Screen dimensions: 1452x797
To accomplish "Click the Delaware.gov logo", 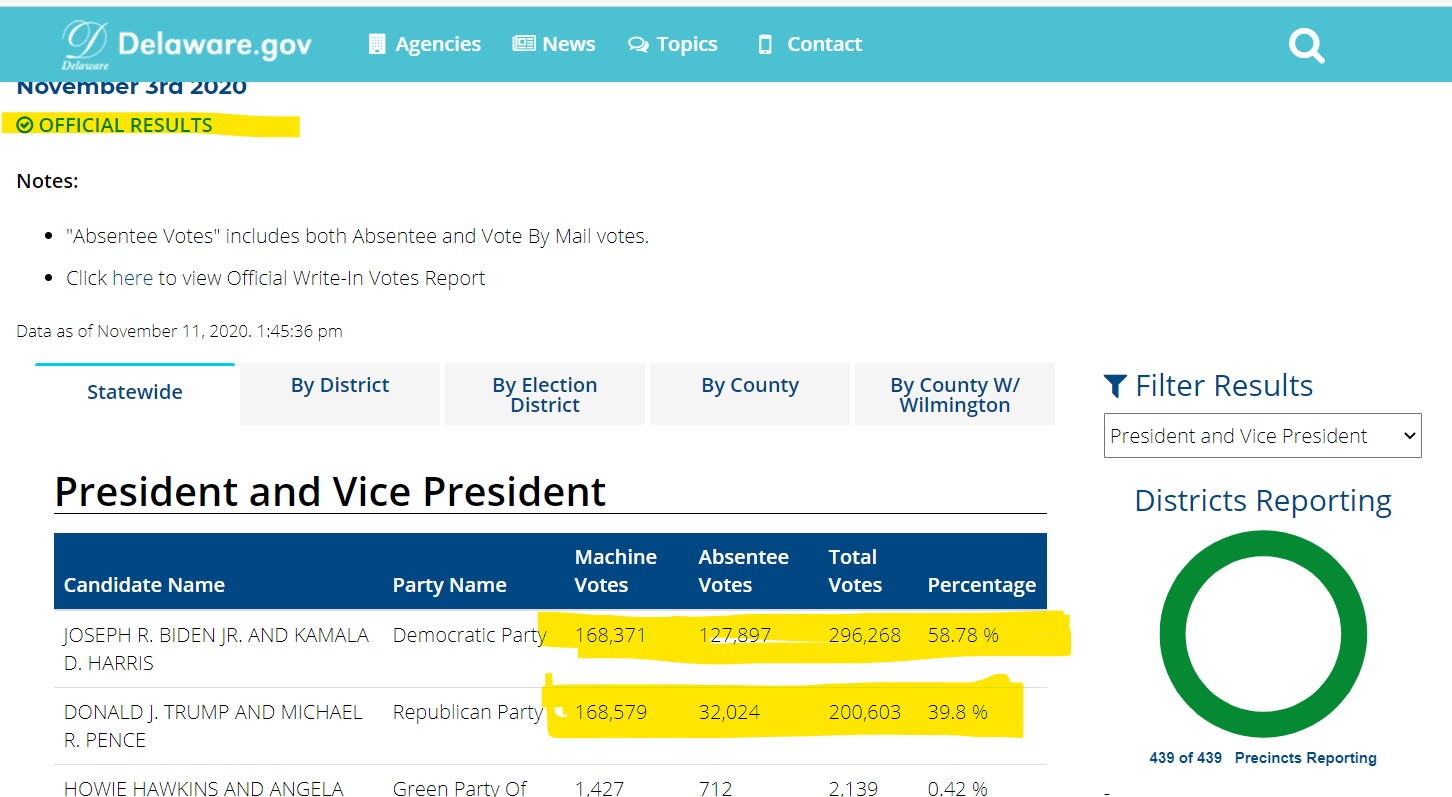I will [x=186, y=45].
